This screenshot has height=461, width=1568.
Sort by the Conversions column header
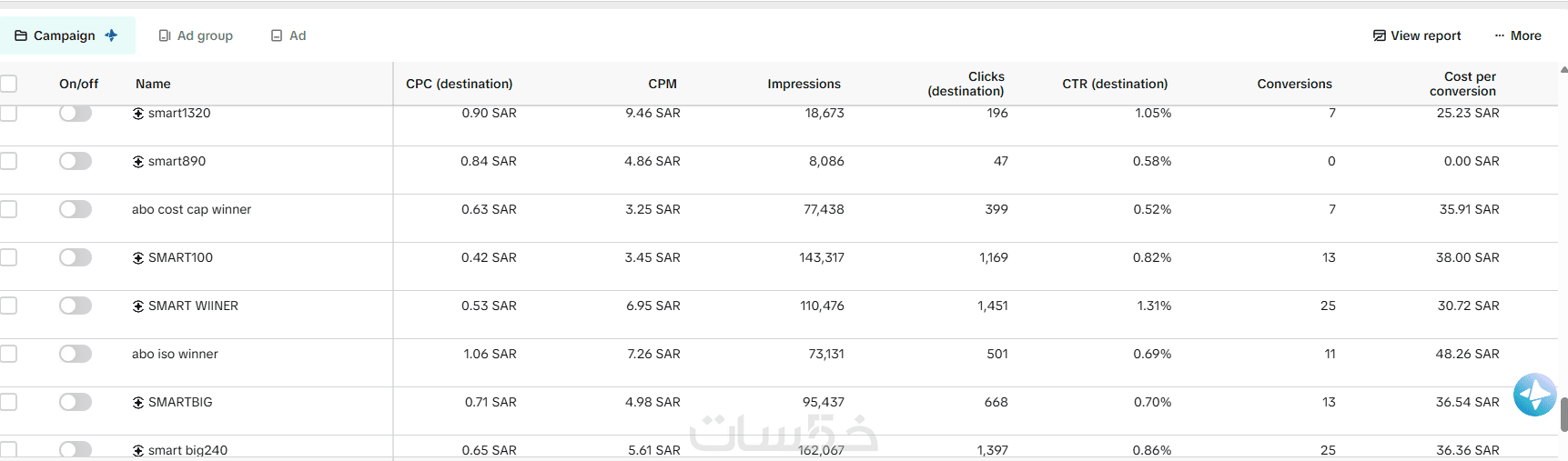(x=1294, y=84)
